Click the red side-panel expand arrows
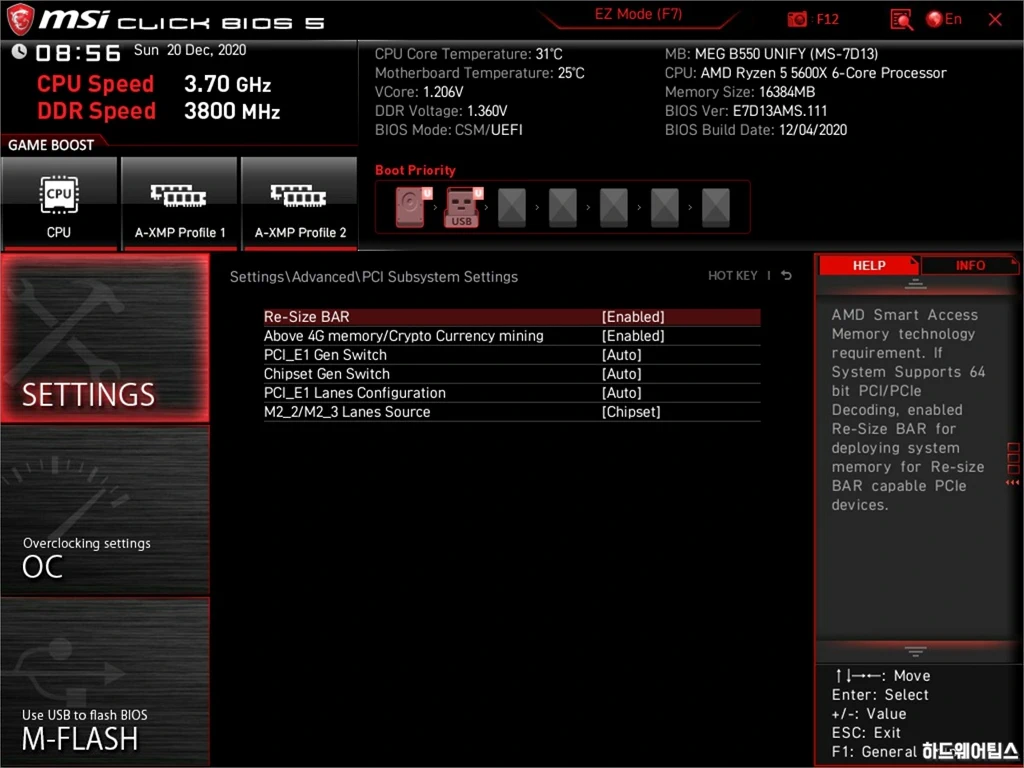1024x768 pixels. pos(1013,483)
